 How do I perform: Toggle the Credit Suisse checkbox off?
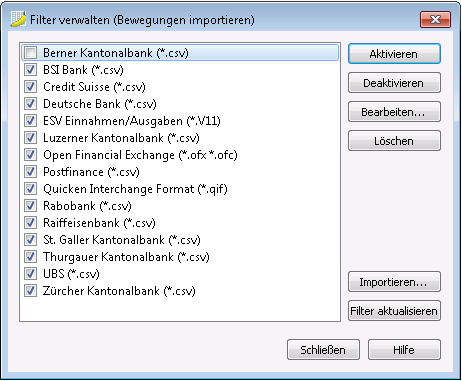coord(31,87)
